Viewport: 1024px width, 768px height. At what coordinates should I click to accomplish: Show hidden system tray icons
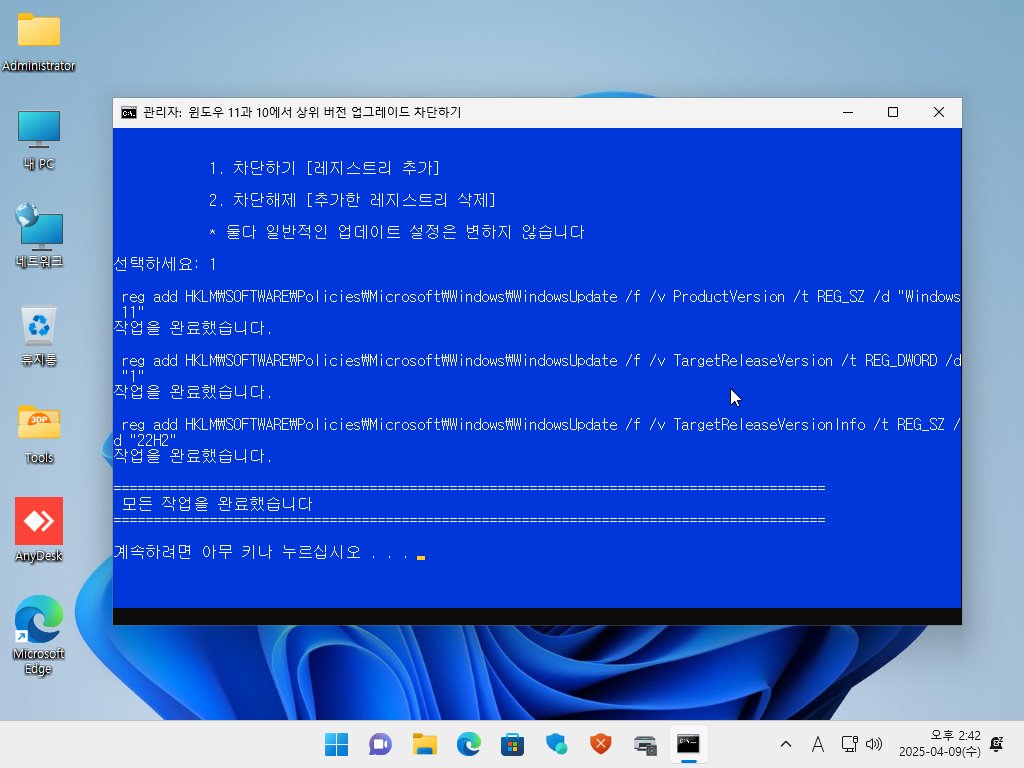pos(786,744)
